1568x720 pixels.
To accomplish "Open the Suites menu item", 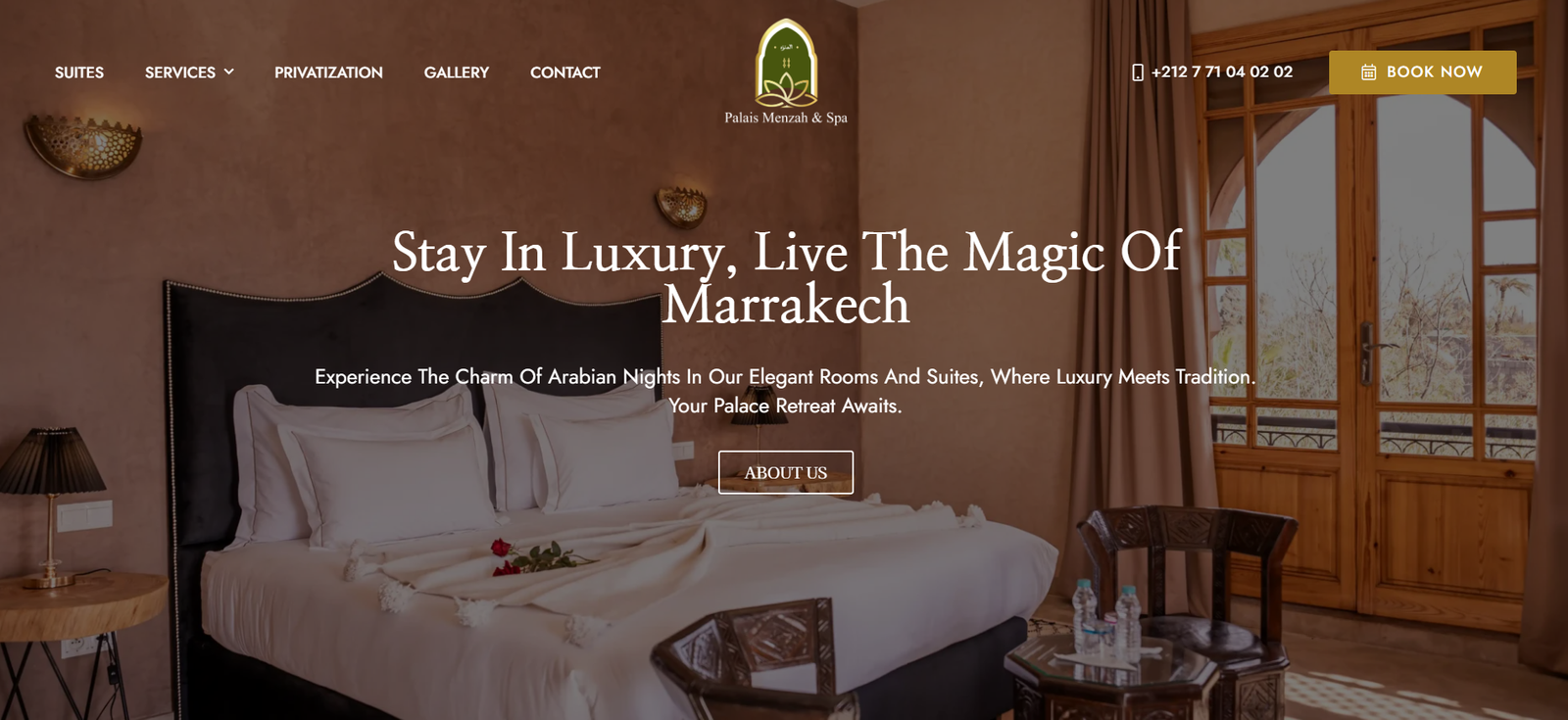I will click(x=79, y=72).
